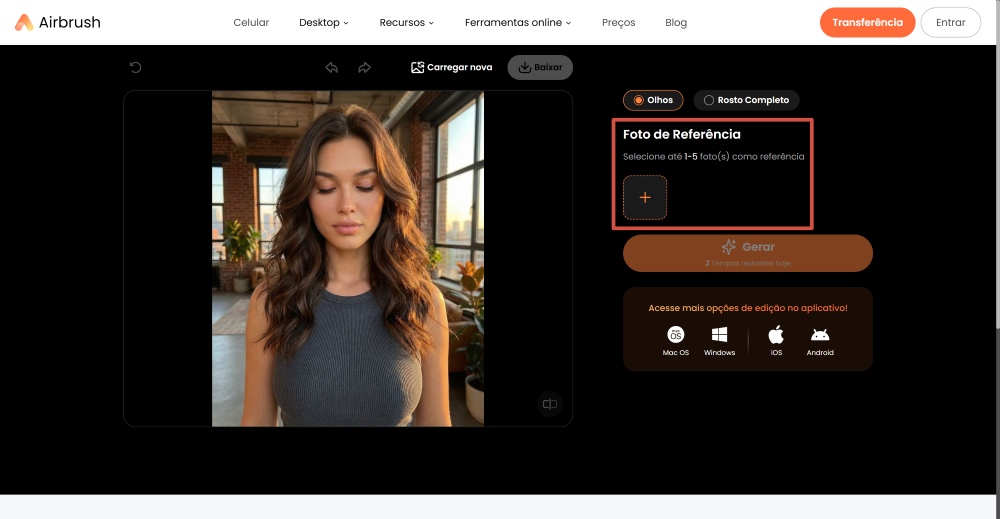
Task: Open the Celular menu item
Action: point(251,22)
